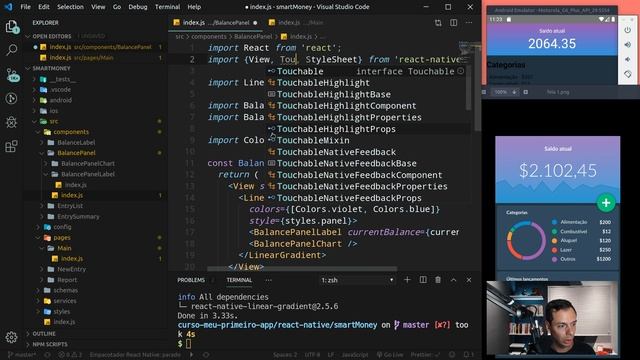This screenshot has width=640, height=360.
Task: Open panel overflow ellipsis next to TERMINAL
Action: 268,280
